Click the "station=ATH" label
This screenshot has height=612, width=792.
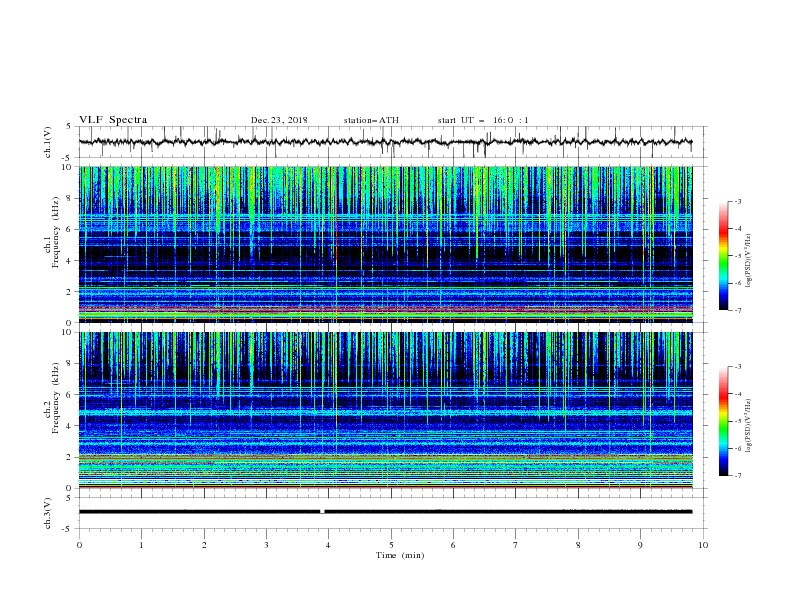coord(371,120)
